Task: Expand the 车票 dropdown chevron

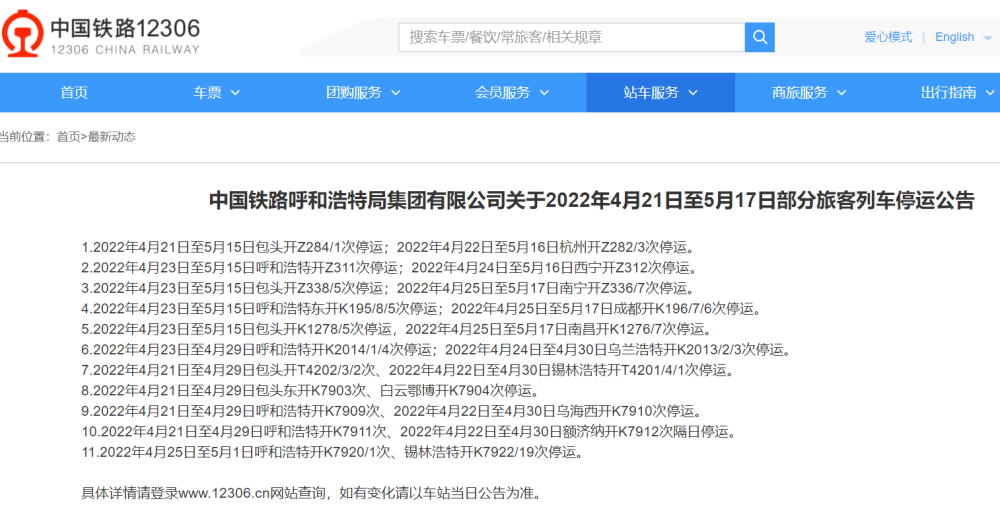Action: [235, 93]
